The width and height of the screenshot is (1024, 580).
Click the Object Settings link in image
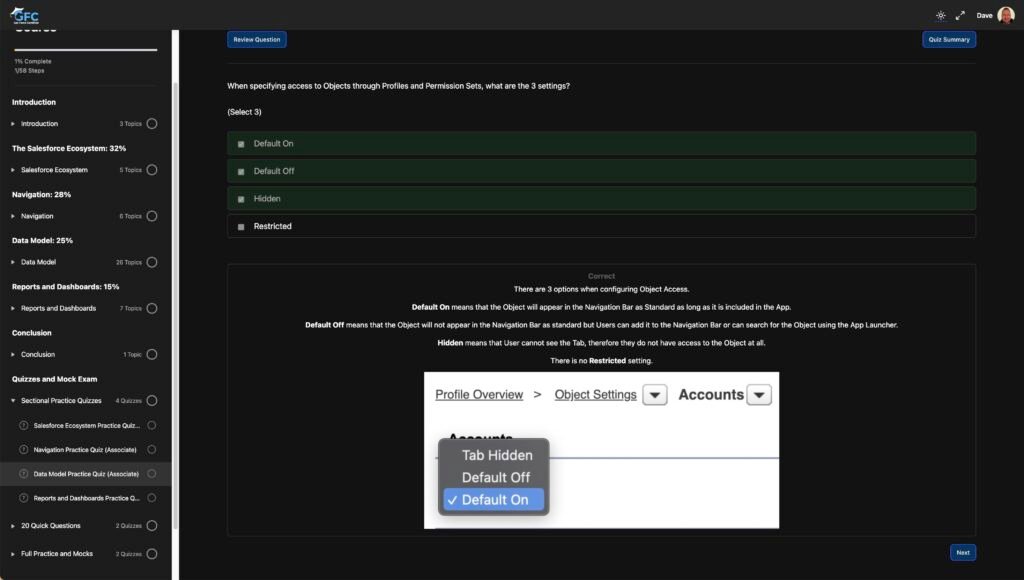pyautogui.click(x=595, y=395)
